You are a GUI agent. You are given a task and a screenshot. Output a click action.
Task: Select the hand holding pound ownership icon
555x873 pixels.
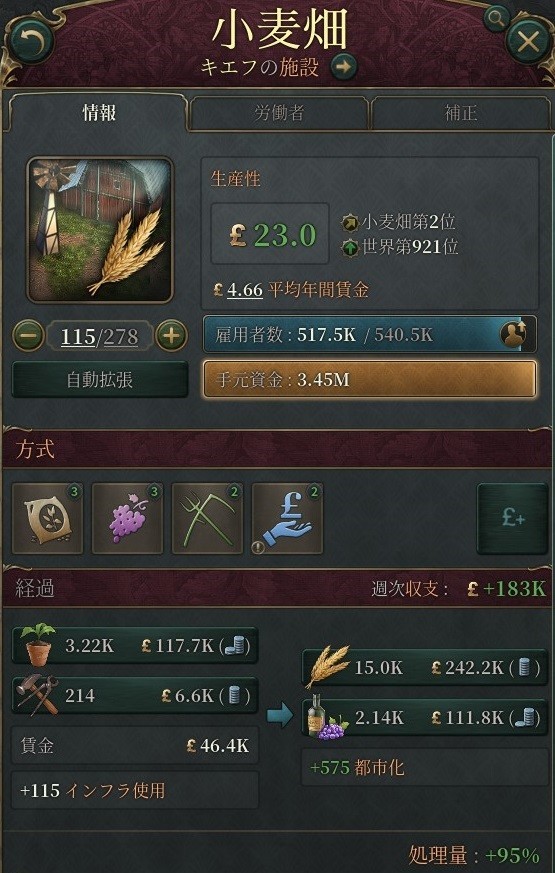point(287,519)
